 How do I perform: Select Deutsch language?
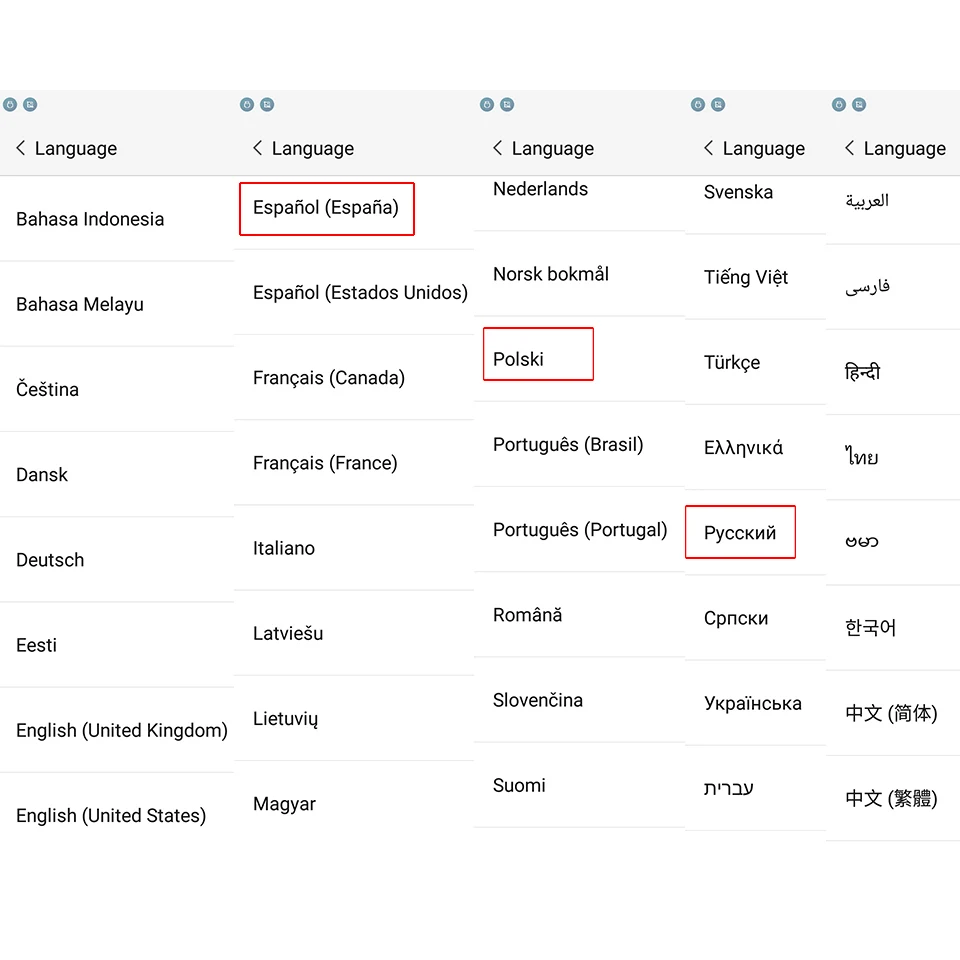click(x=117, y=560)
